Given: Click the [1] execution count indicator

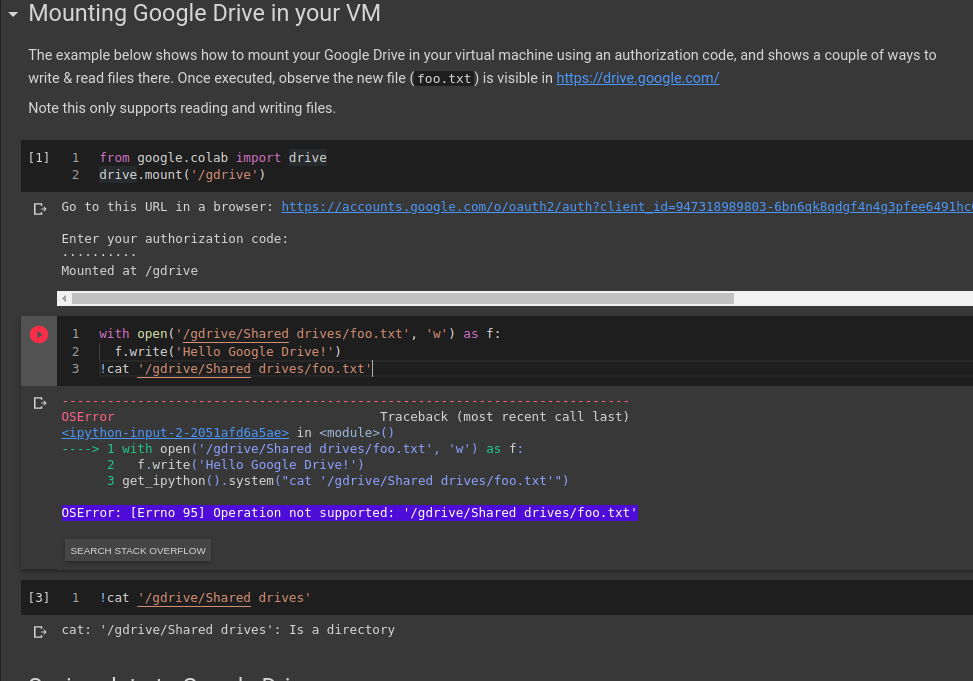Looking at the screenshot, I should tap(39, 157).
